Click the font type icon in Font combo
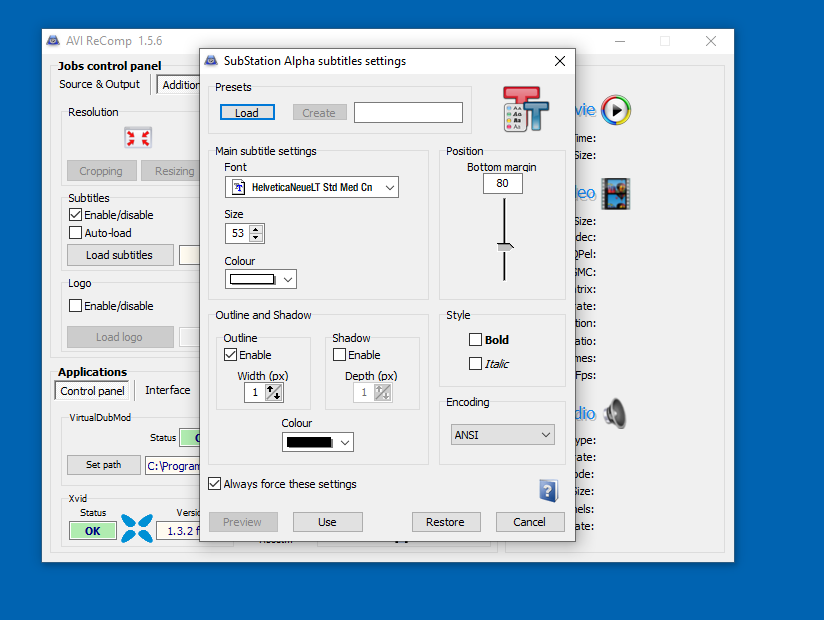Screen dimensions: 824x620 coord(239,188)
